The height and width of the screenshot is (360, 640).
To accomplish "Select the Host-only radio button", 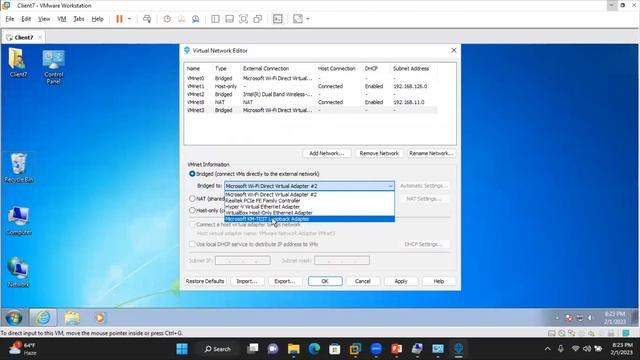I will coord(192,210).
